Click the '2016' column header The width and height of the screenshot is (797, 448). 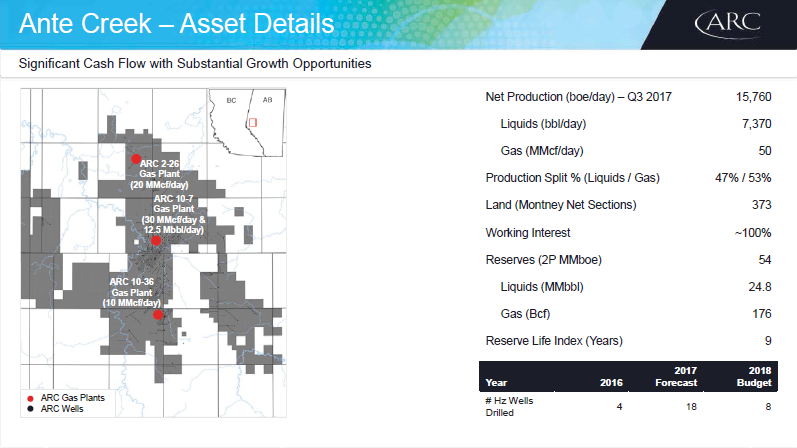611,383
